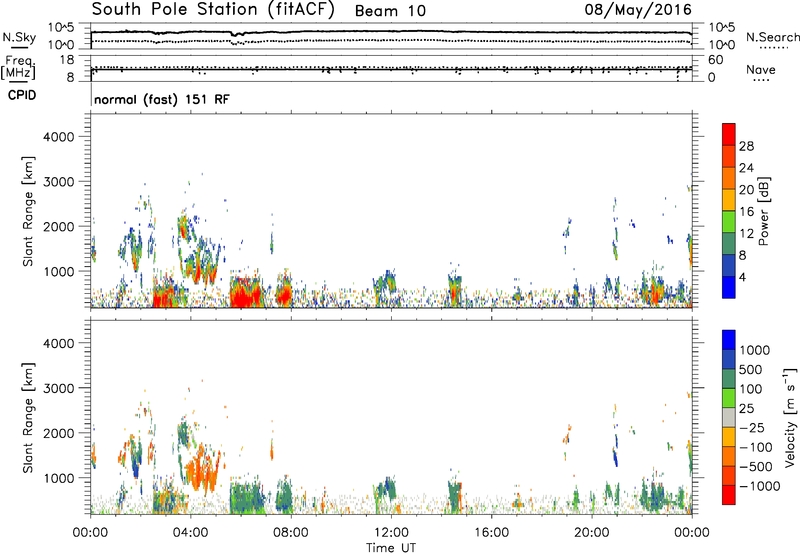Click the strong red echo near 06:00 in power panel
Image resolution: width=800 pixels, height=554 pixels.
[x=245, y=295]
